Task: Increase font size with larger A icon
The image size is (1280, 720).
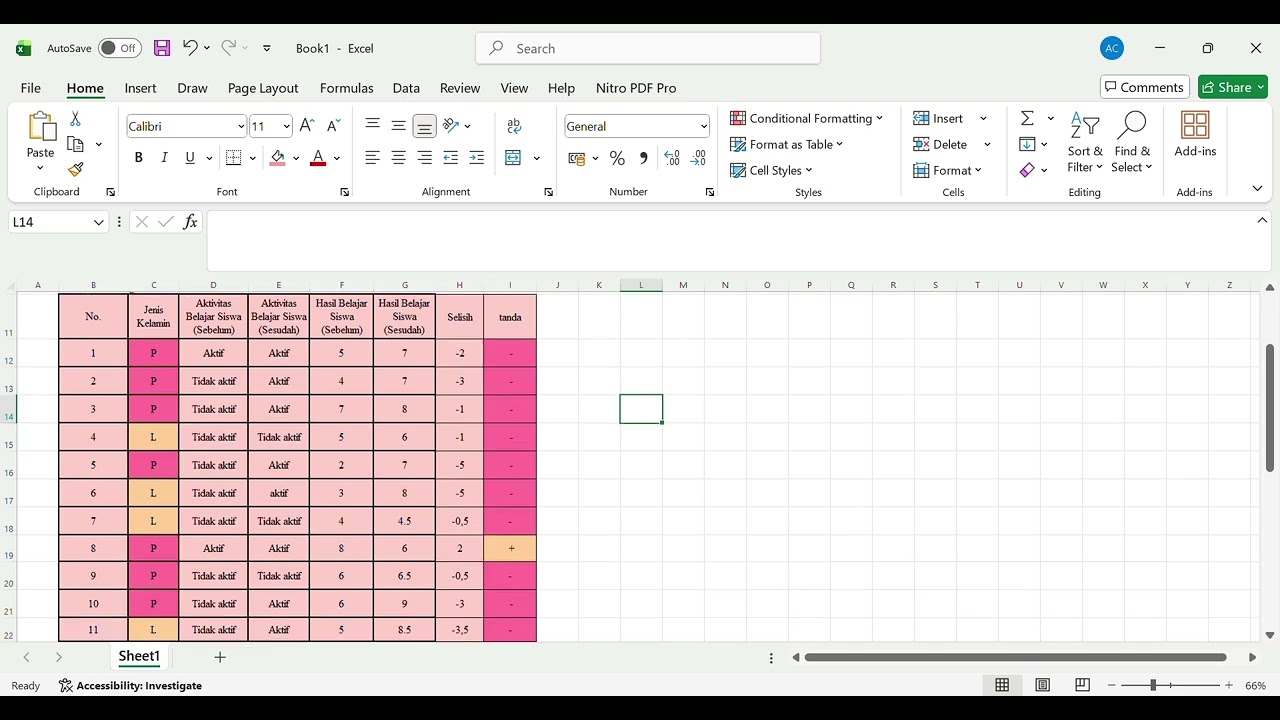Action: (x=307, y=126)
